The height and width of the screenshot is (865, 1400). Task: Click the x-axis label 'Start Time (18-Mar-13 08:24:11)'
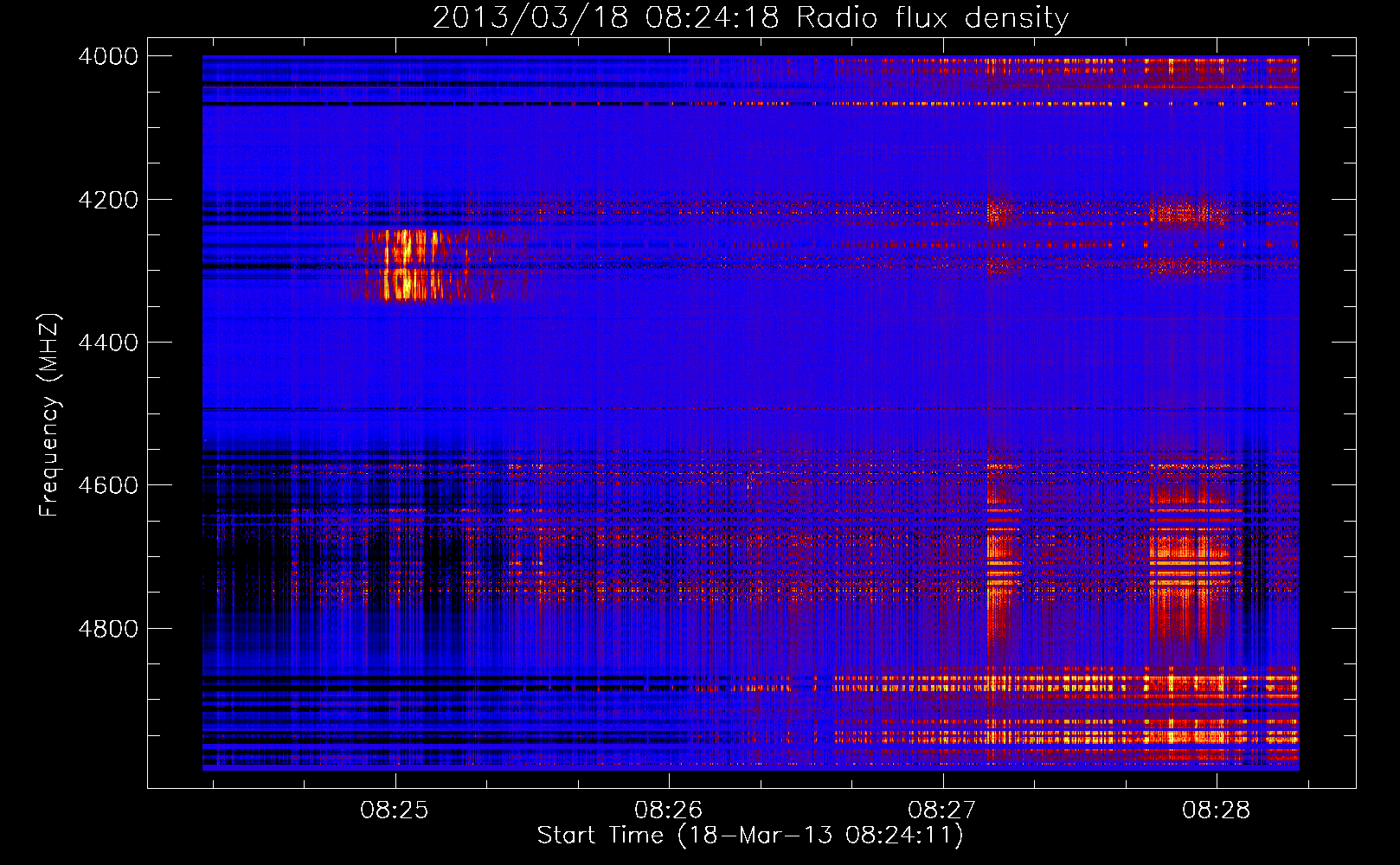pos(750,836)
